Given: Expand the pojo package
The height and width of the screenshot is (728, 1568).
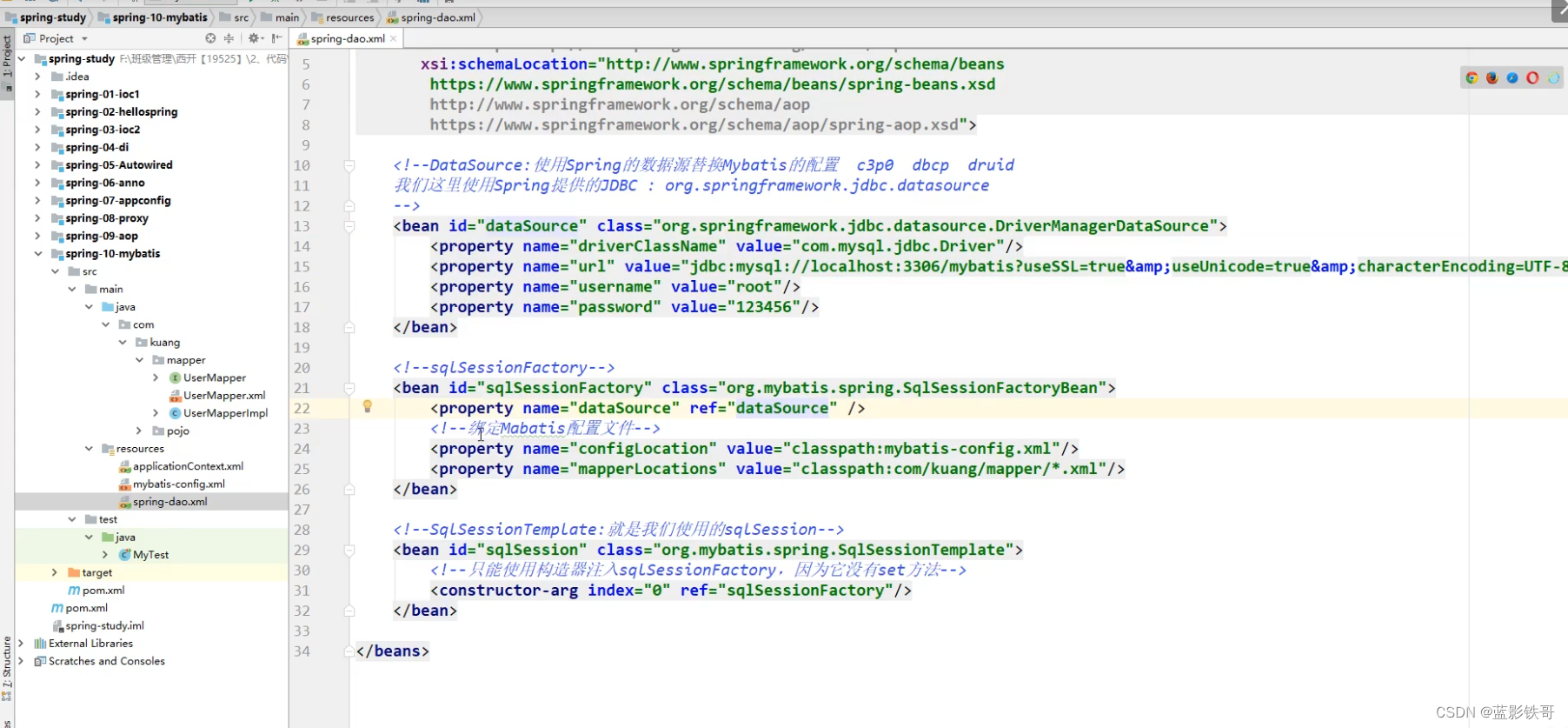Looking at the screenshot, I should pos(139,431).
